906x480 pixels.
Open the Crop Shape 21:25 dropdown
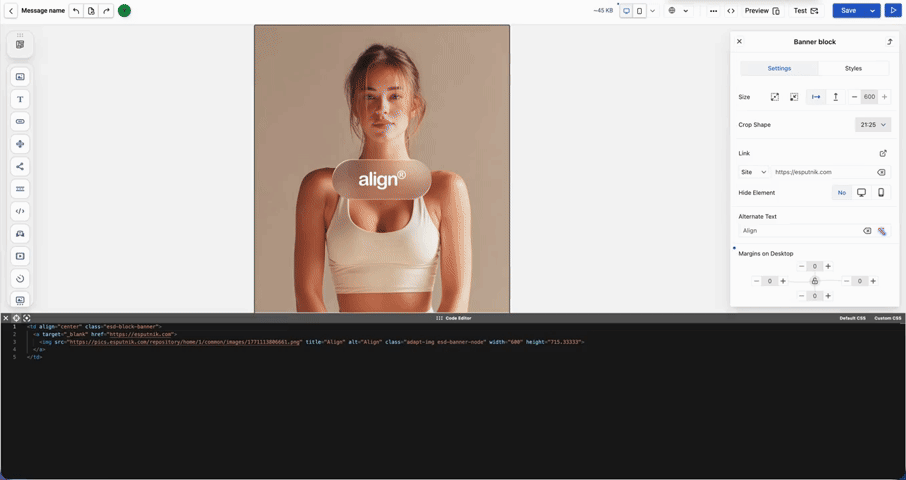(x=872, y=125)
